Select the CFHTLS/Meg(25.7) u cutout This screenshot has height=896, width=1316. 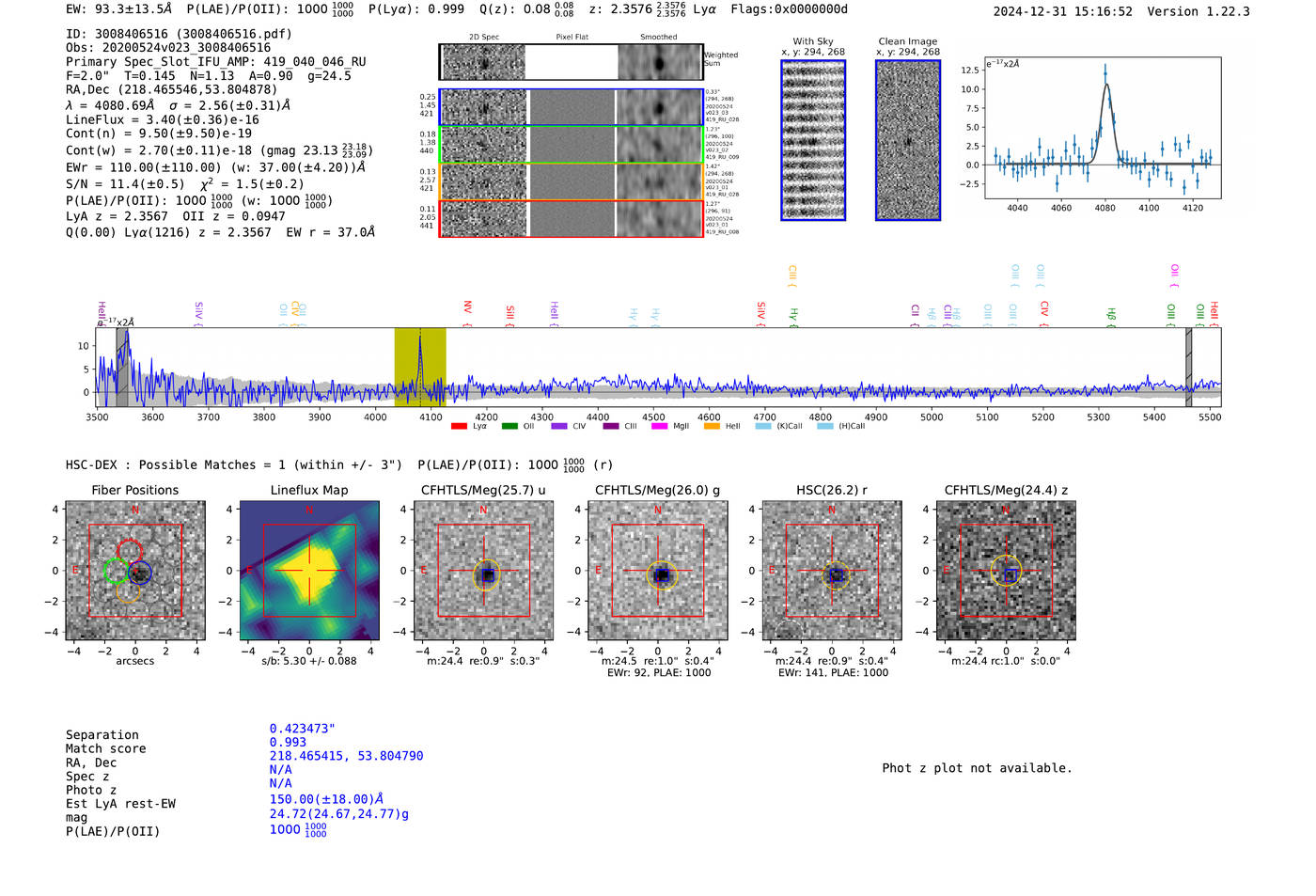(483, 571)
